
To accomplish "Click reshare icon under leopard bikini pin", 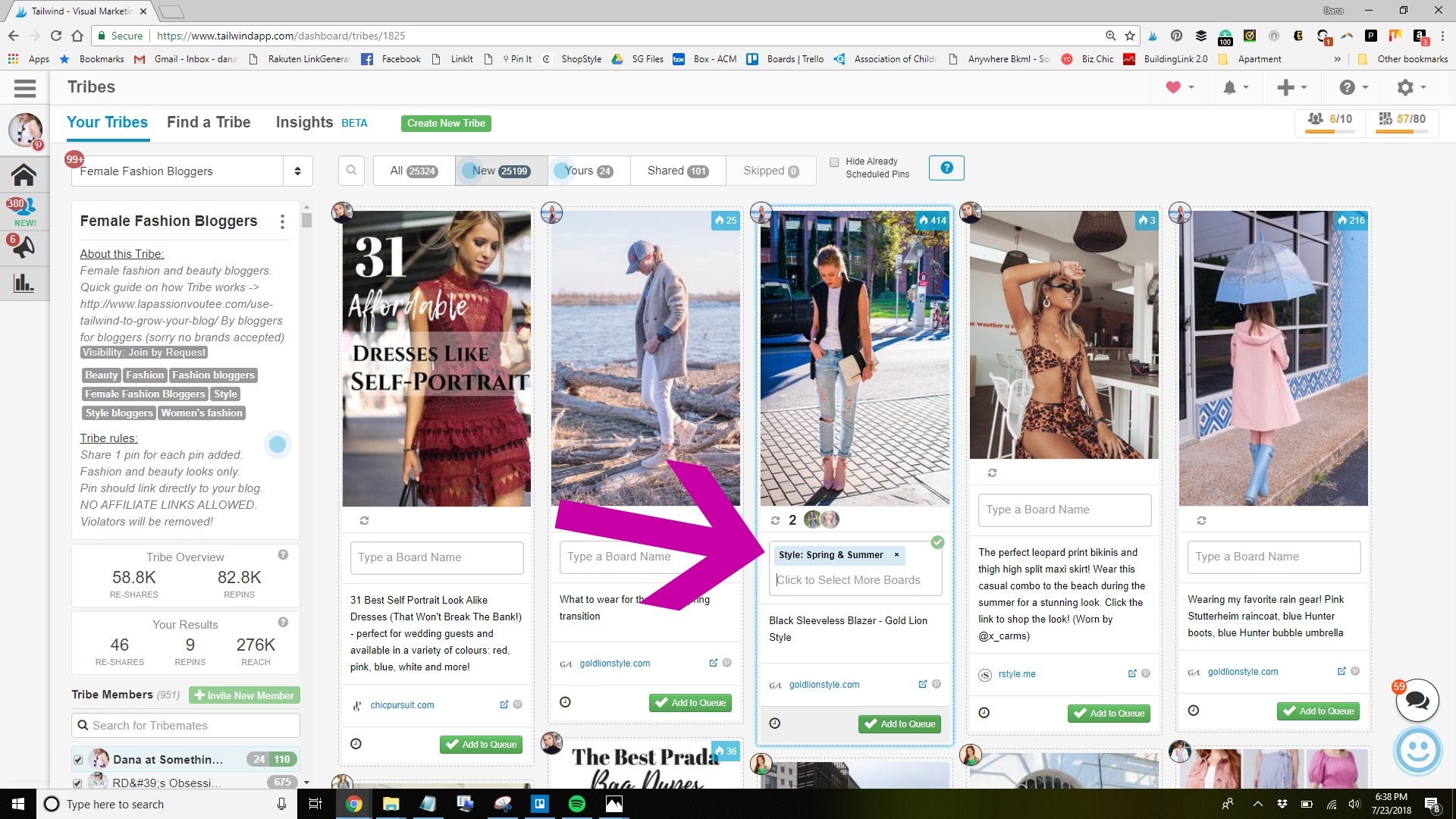I will click(992, 473).
